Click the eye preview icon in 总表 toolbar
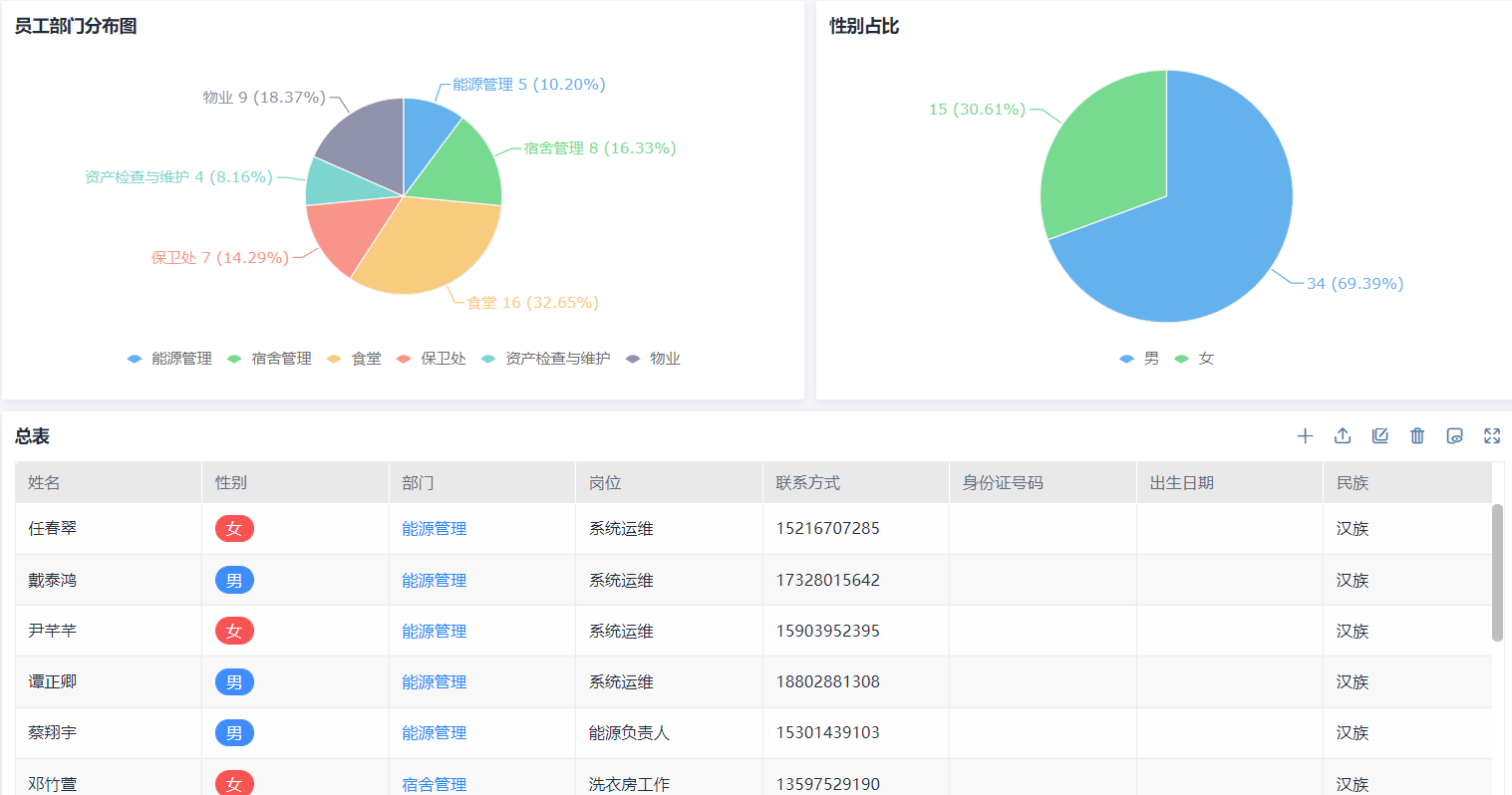The height and width of the screenshot is (795, 1512). [x=1454, y=436]
